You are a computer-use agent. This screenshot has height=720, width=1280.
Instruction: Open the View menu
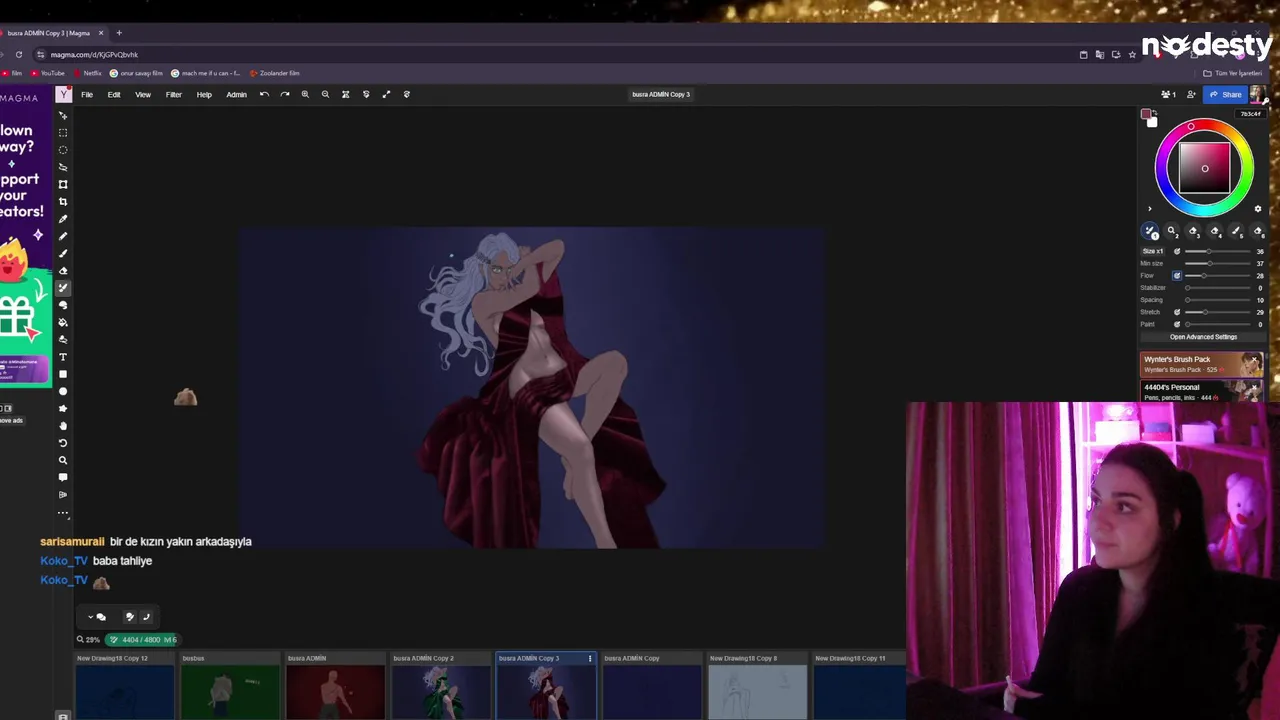pos(143,94)
